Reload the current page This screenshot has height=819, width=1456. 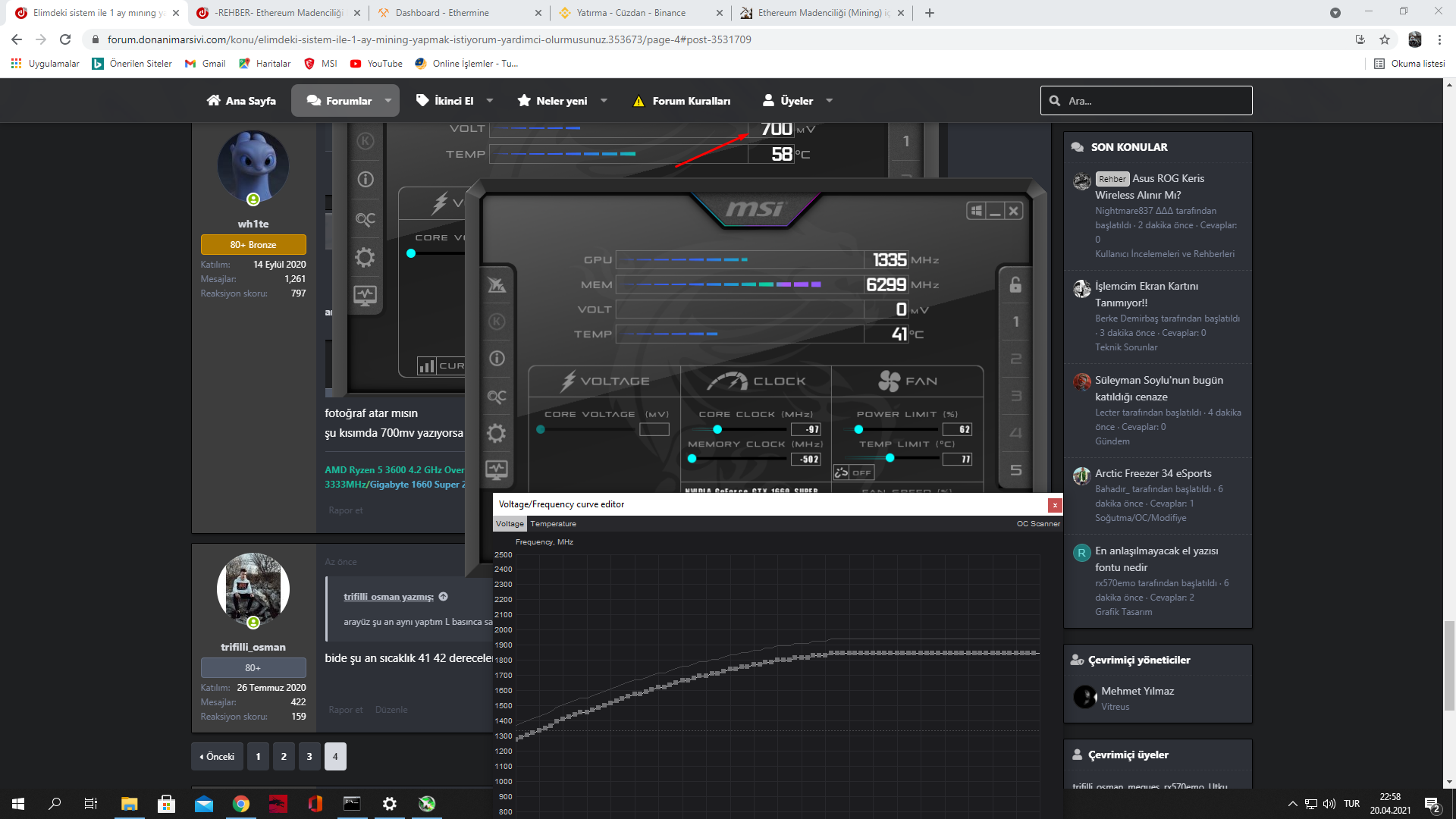point(65,39)
